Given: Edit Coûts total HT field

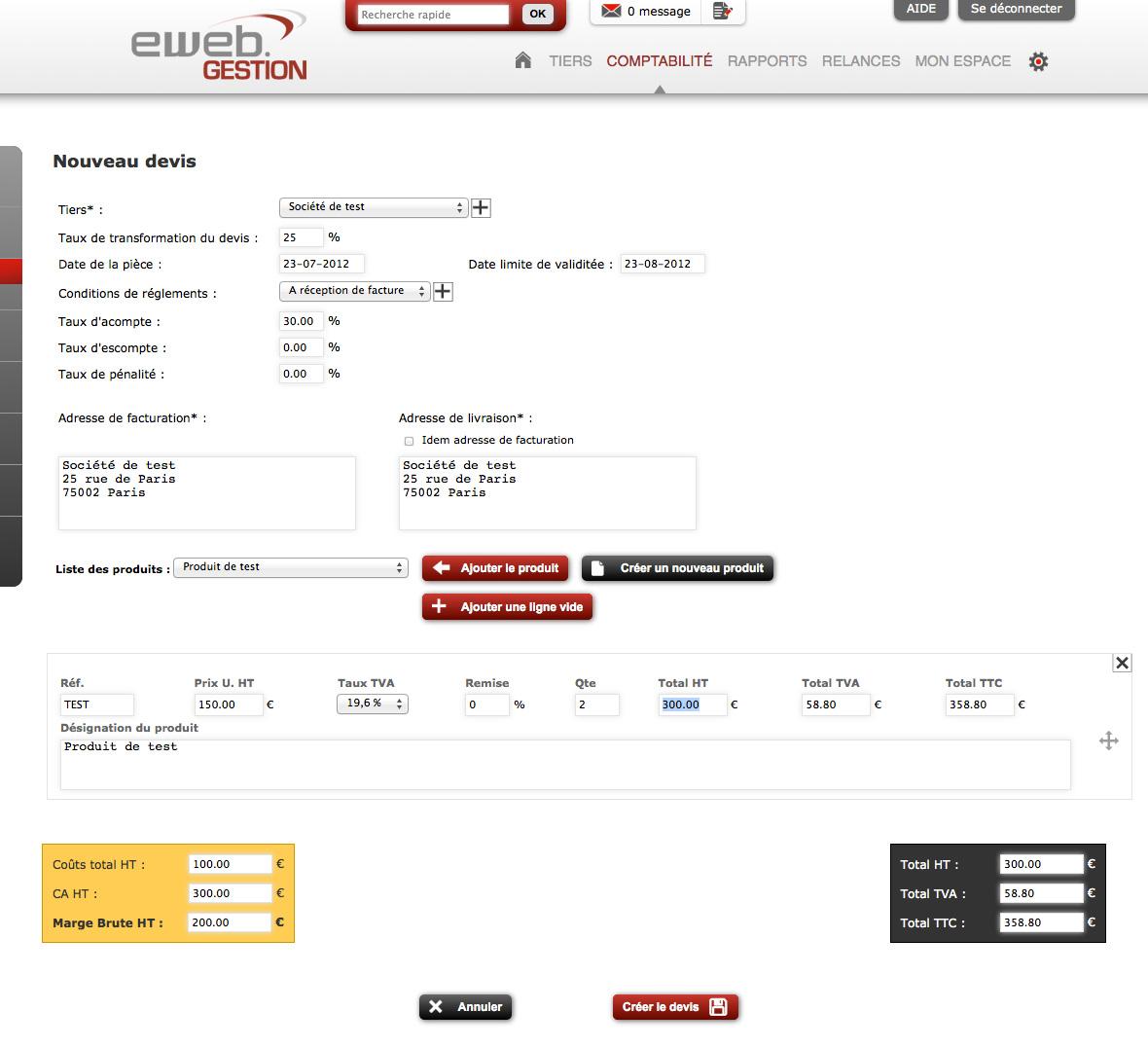Looking at the screenshot, I should coord(230,864).
